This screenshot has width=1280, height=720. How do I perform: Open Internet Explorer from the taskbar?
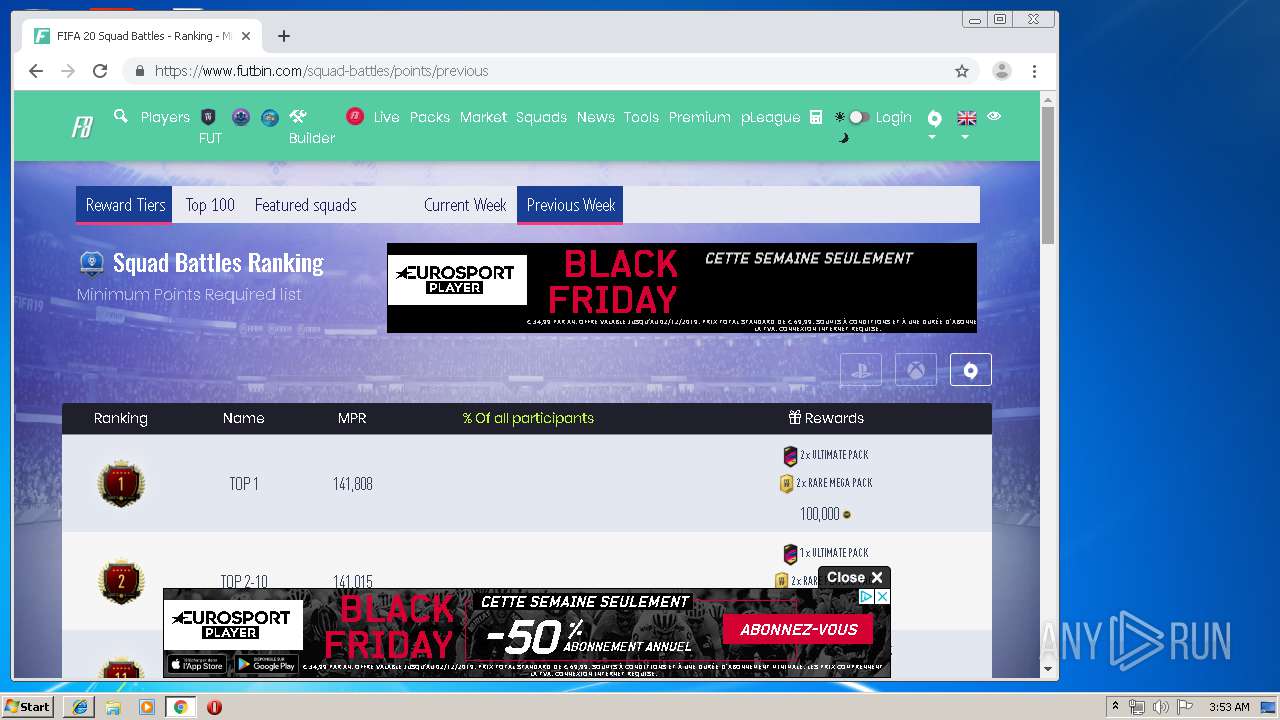point(80,707)
